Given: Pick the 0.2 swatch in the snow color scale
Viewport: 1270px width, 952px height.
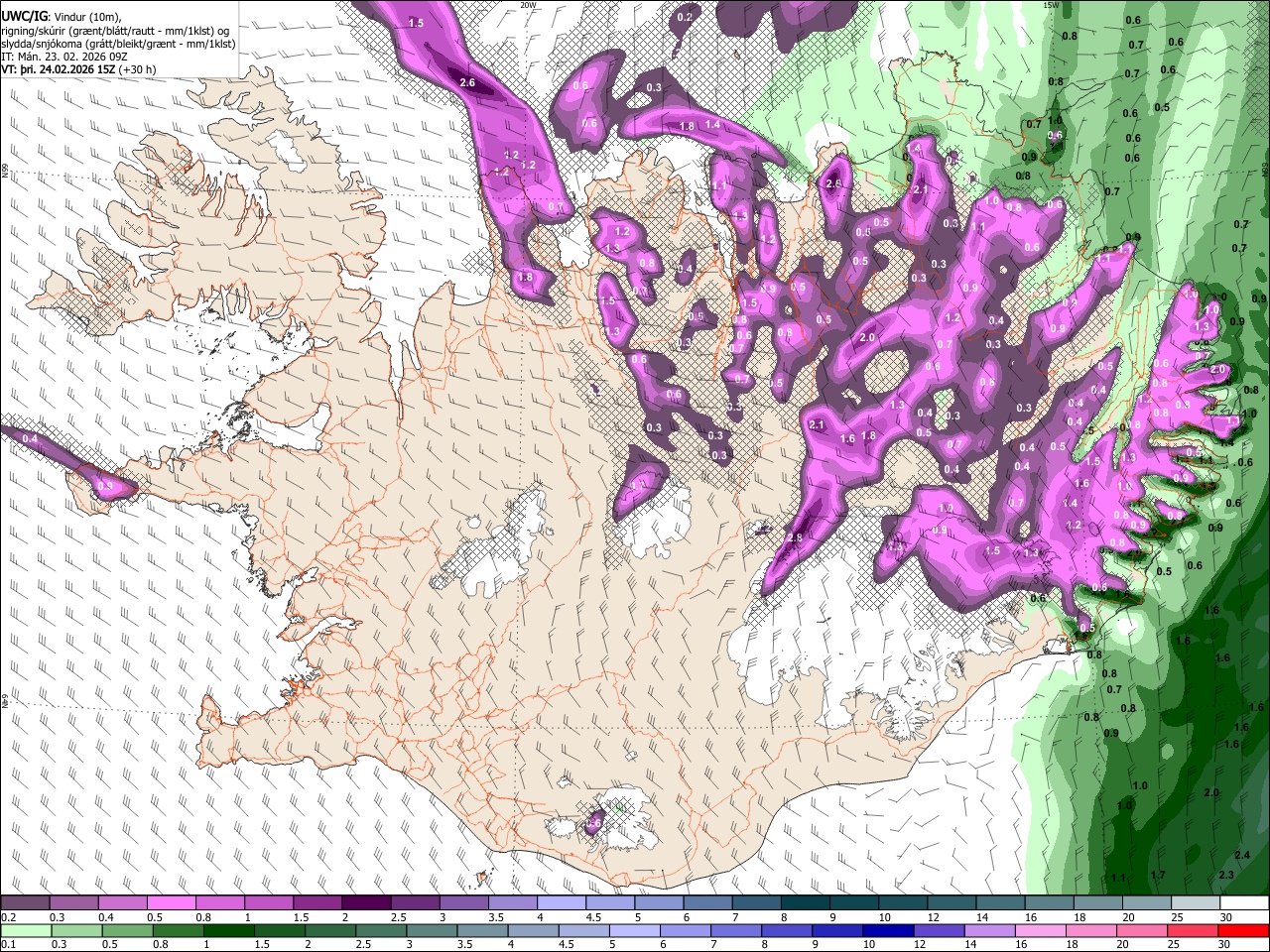Looking at the screenshot, I should click(x=25, y=903).
